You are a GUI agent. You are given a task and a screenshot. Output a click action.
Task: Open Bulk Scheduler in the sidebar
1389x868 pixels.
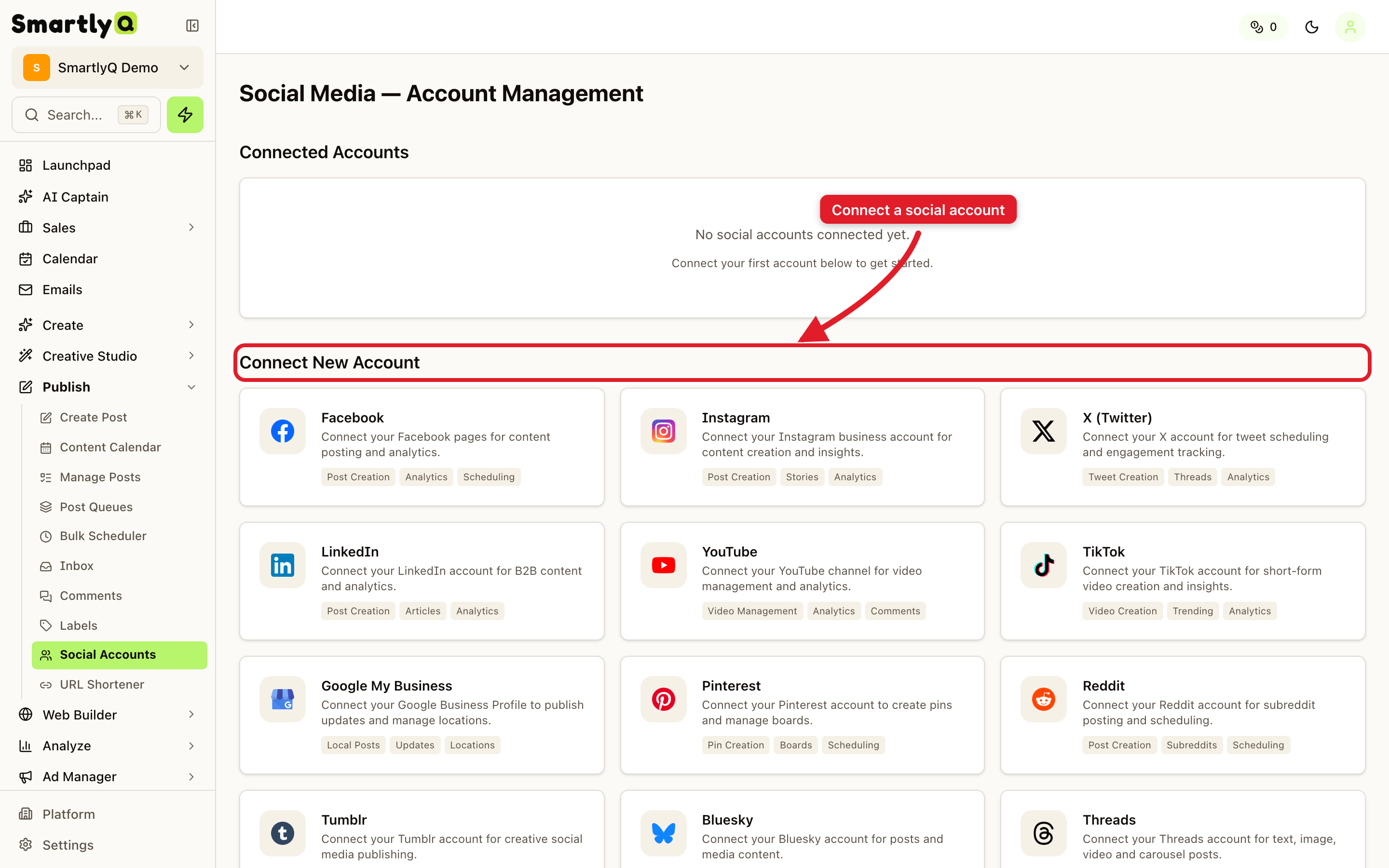click(x=103, y=536)
